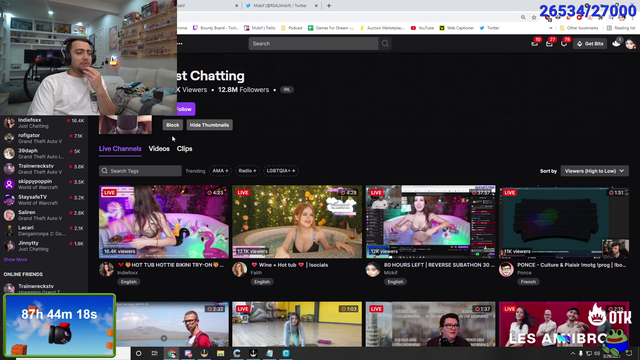
Task: Select the IRL category tag
Action: pos(287,90)
